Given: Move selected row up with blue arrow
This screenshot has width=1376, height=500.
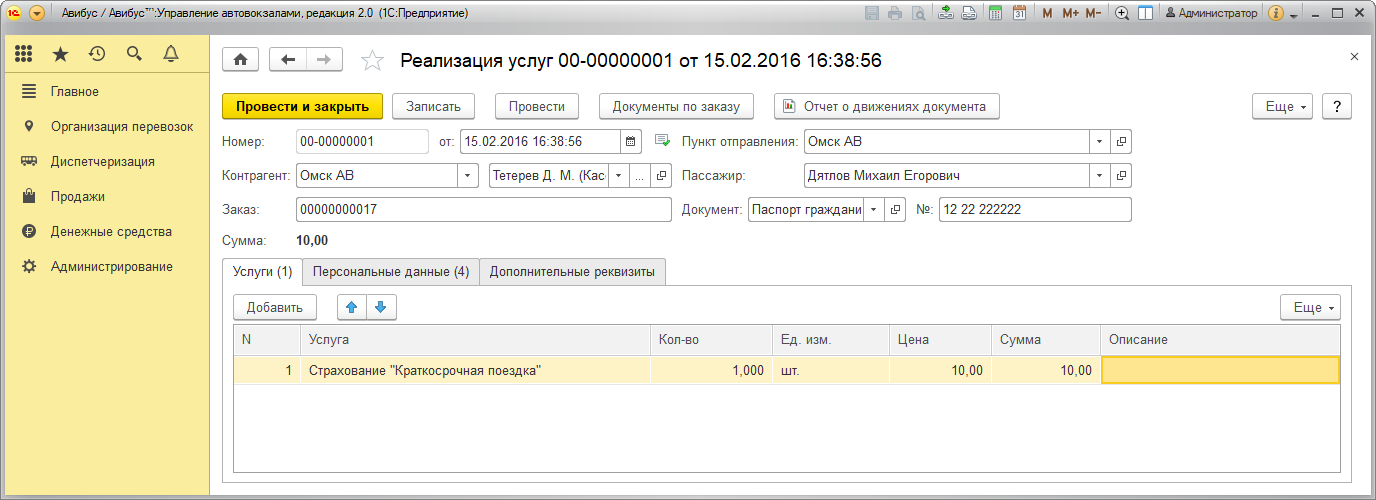Looking at the screenshot, I should tap(351, 307).
